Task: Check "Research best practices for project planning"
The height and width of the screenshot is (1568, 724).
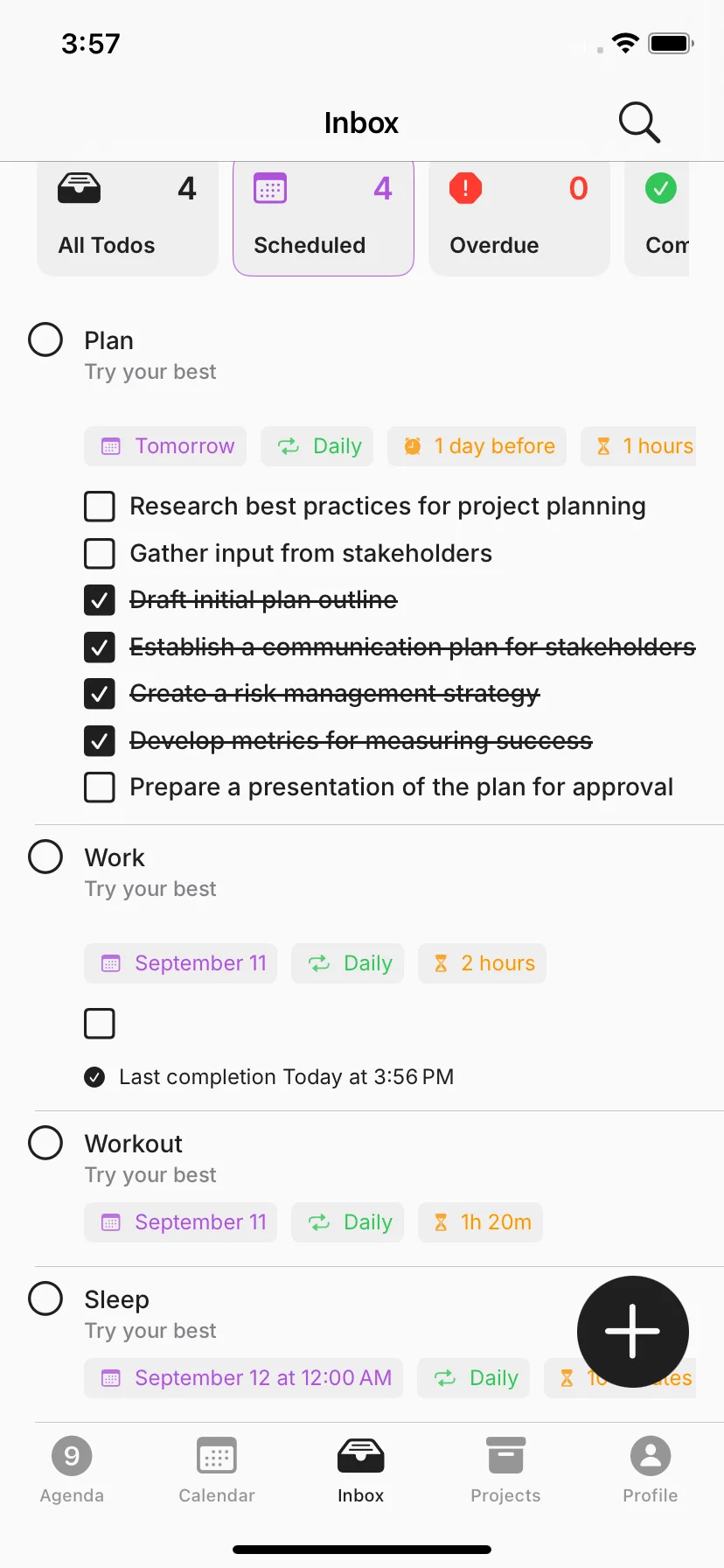Action: click(100, 506)
